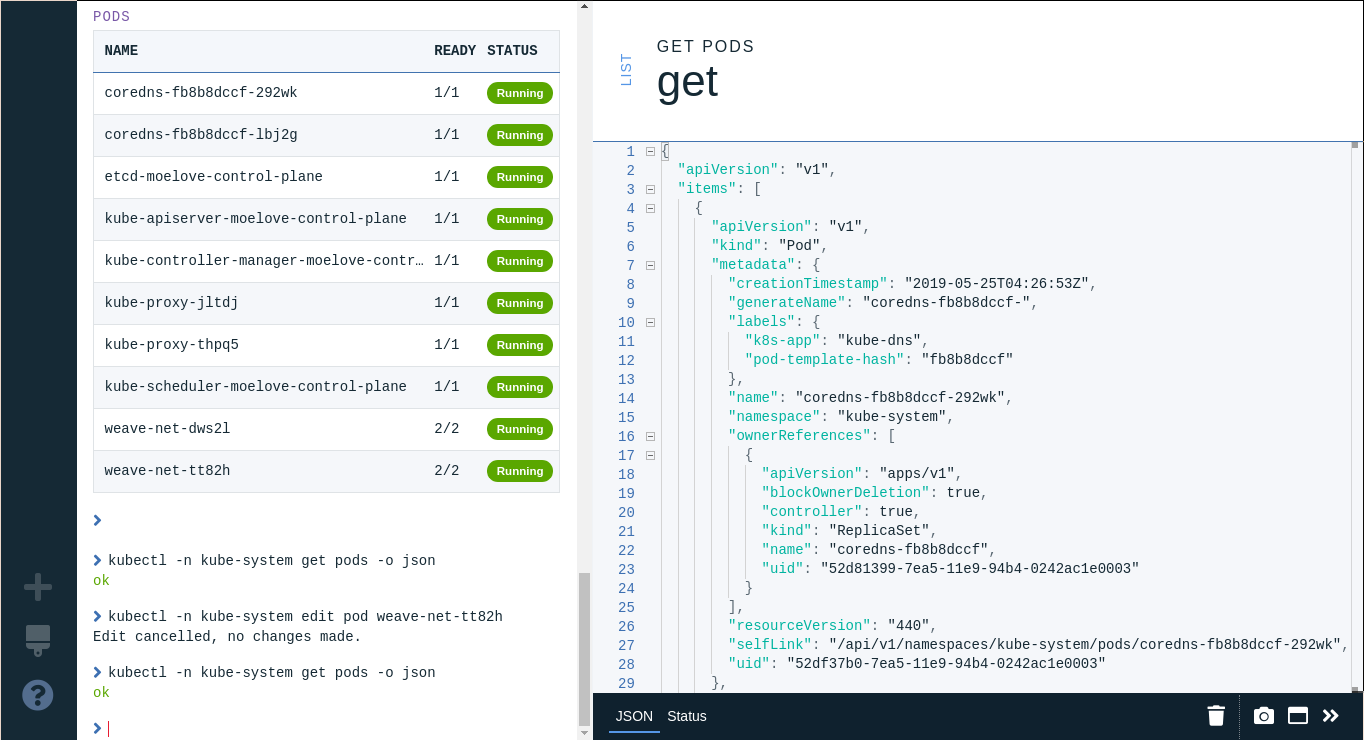Fold the "labels" object at line 10
This screenshot has width=1364, height=740.
650,323
